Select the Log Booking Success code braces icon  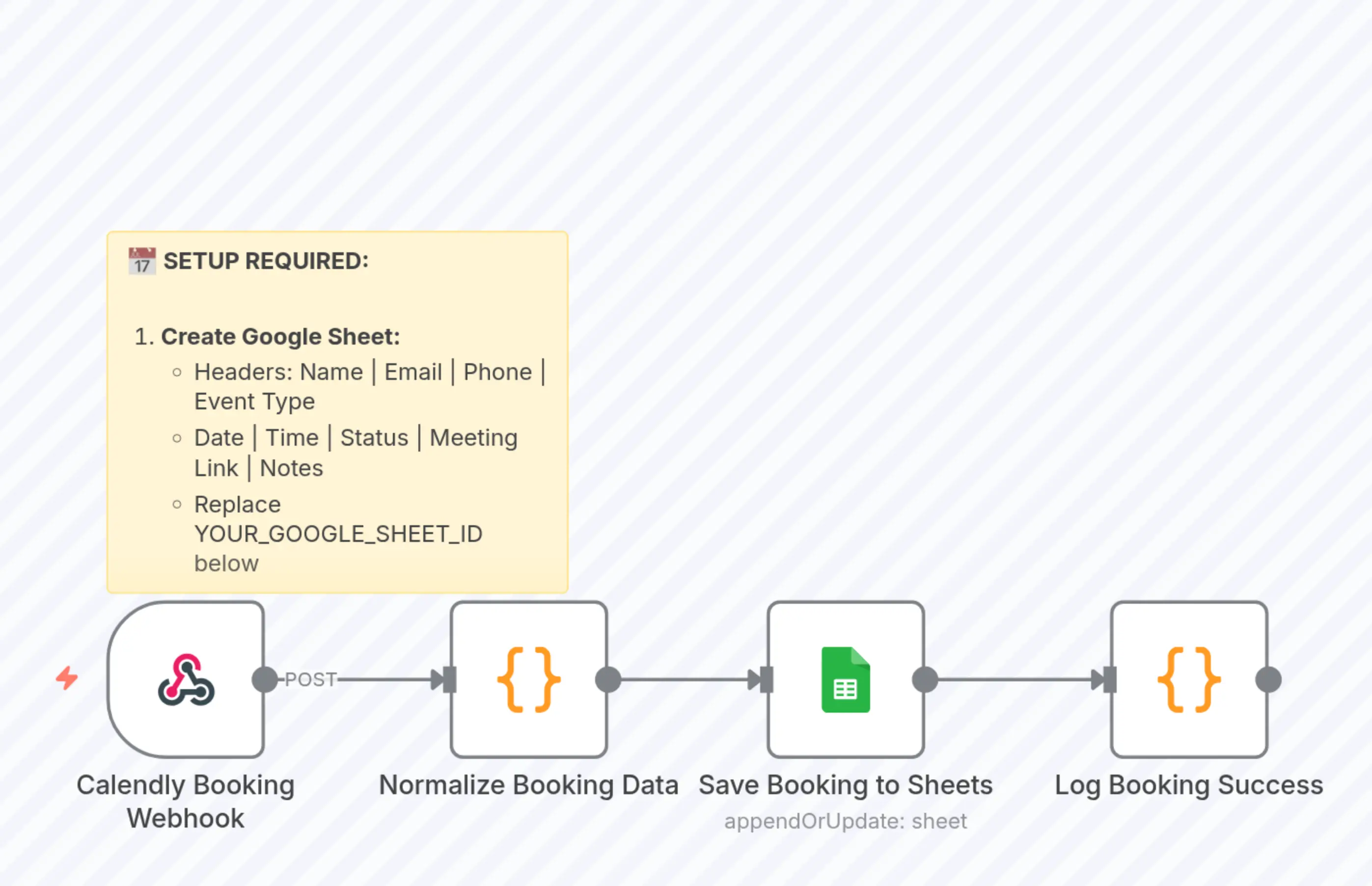click(1188, 679)
